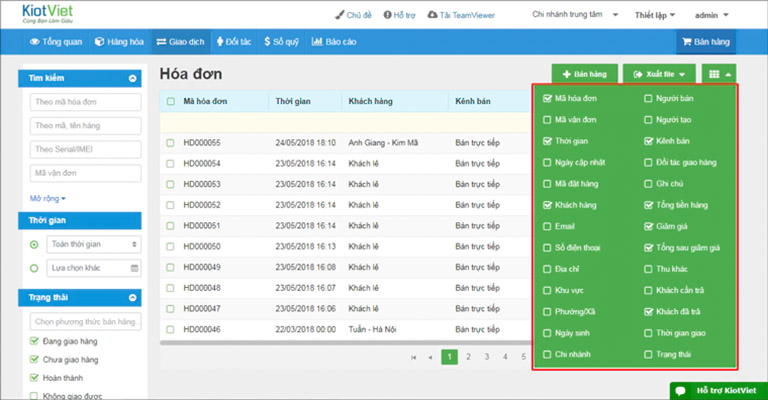Go to the first page arrow icon
The width and height of the screenshot is (768, 400).
pos(413,357)
